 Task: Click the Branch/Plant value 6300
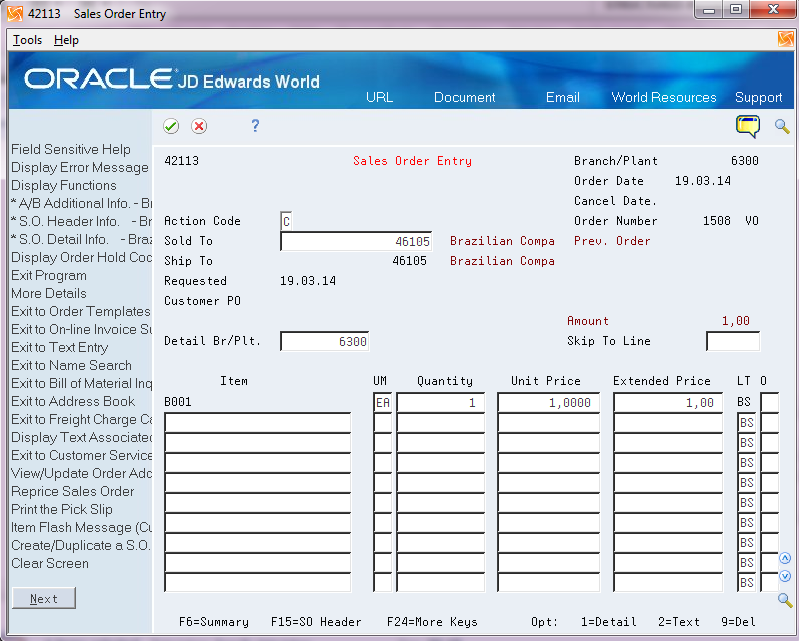pos(744,161)
